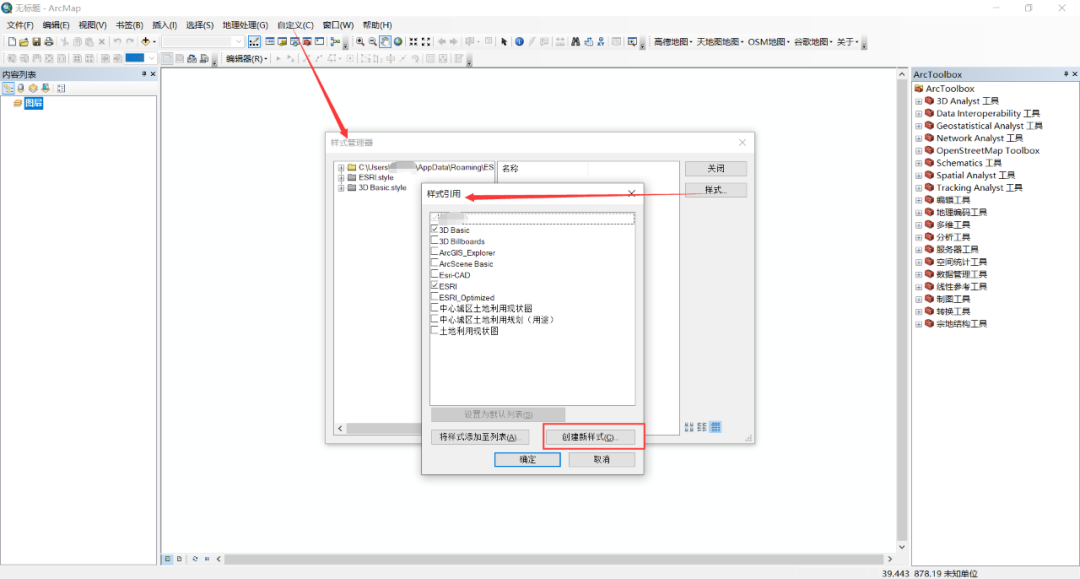
Task: Click the map horizontal scrollbar
Action: point(554,559)
